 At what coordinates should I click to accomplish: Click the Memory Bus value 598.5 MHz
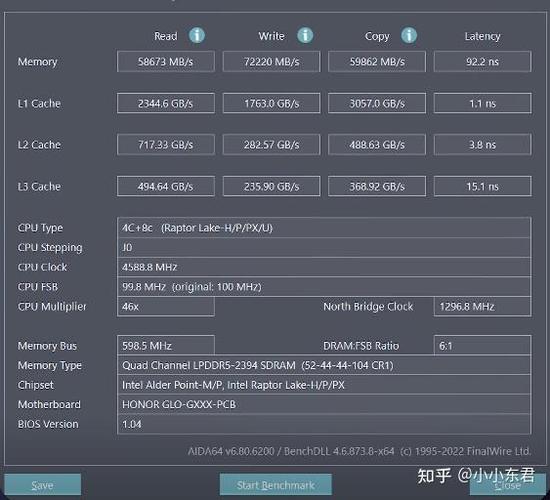click(166, 346)
